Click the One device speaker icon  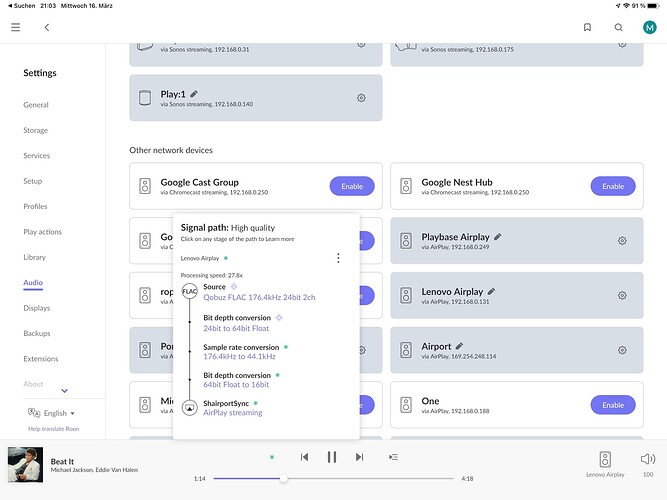406,405
